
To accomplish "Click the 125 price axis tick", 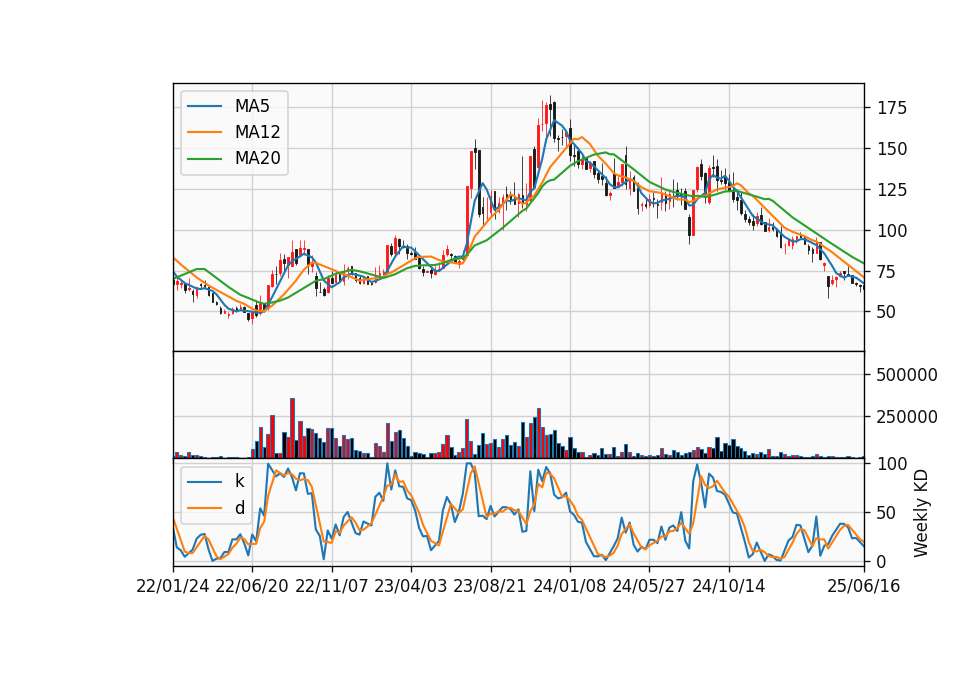I will click(891, 190).
